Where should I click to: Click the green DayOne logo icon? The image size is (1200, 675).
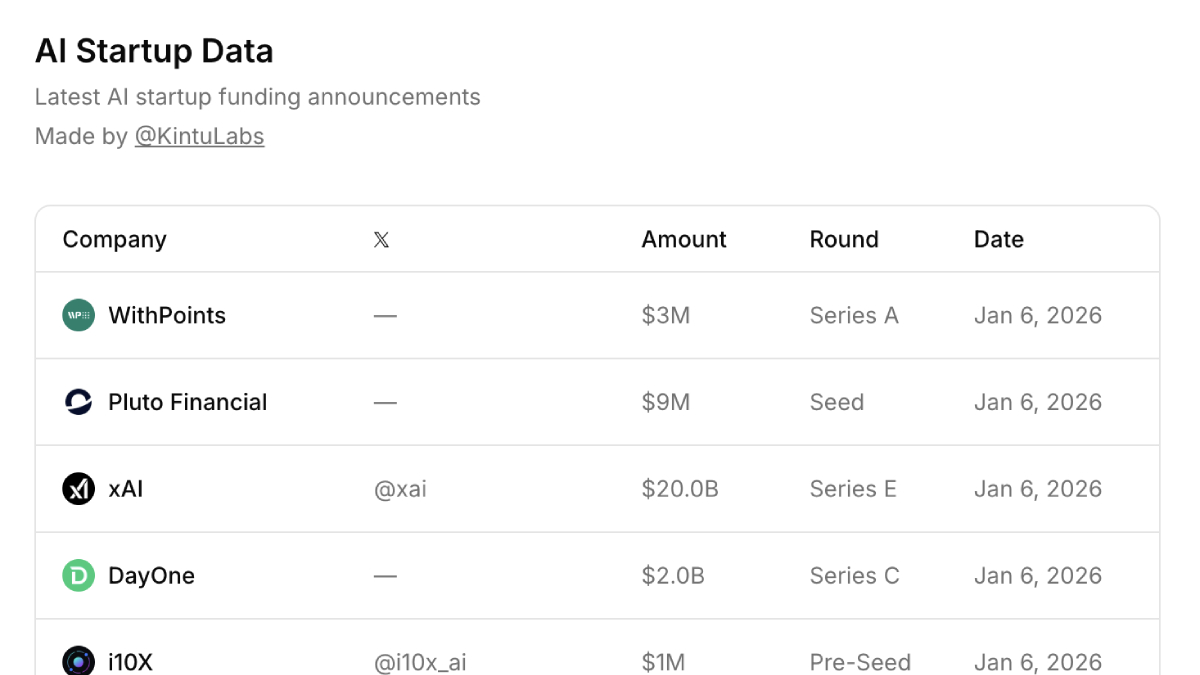[78, 576]
